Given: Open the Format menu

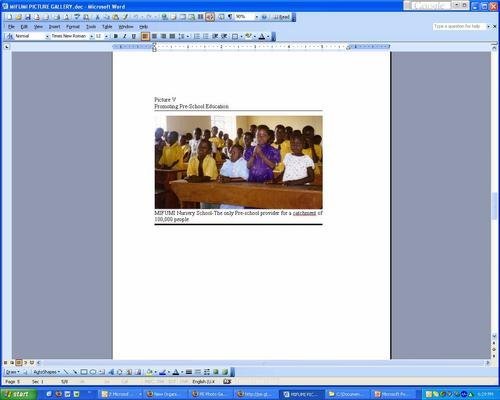Looking at the screenshot, I should pyautogui.click(x=73, y=27).
